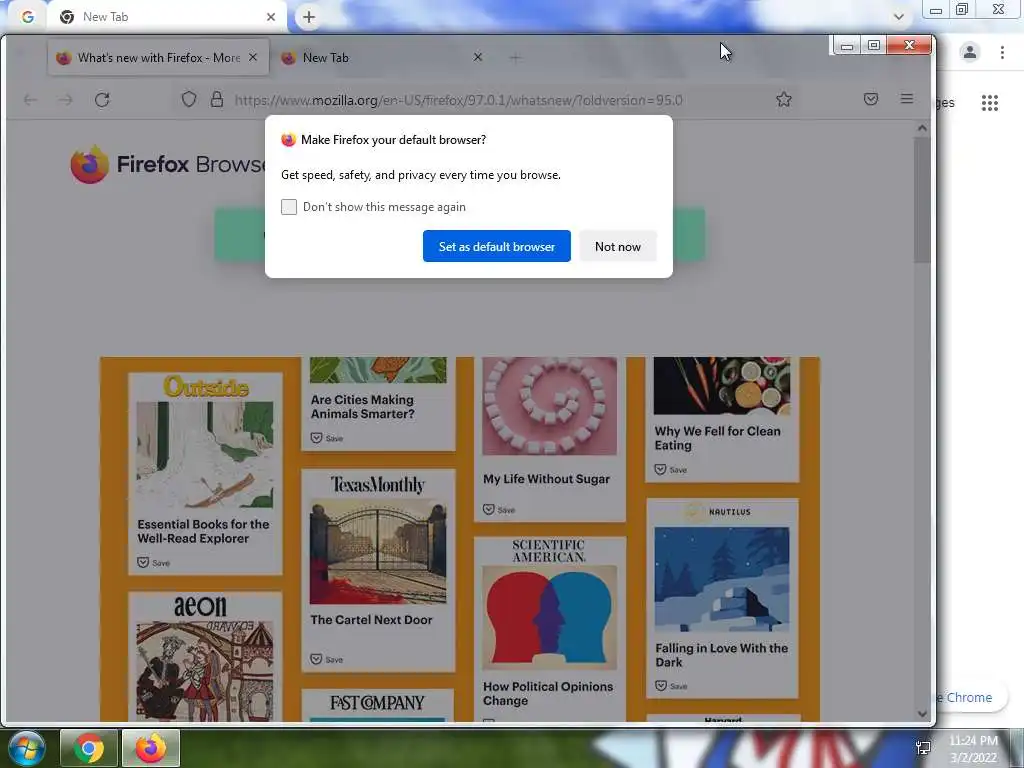
Task: Open "My Life Without Sugar" article
Action: [547, 479]
